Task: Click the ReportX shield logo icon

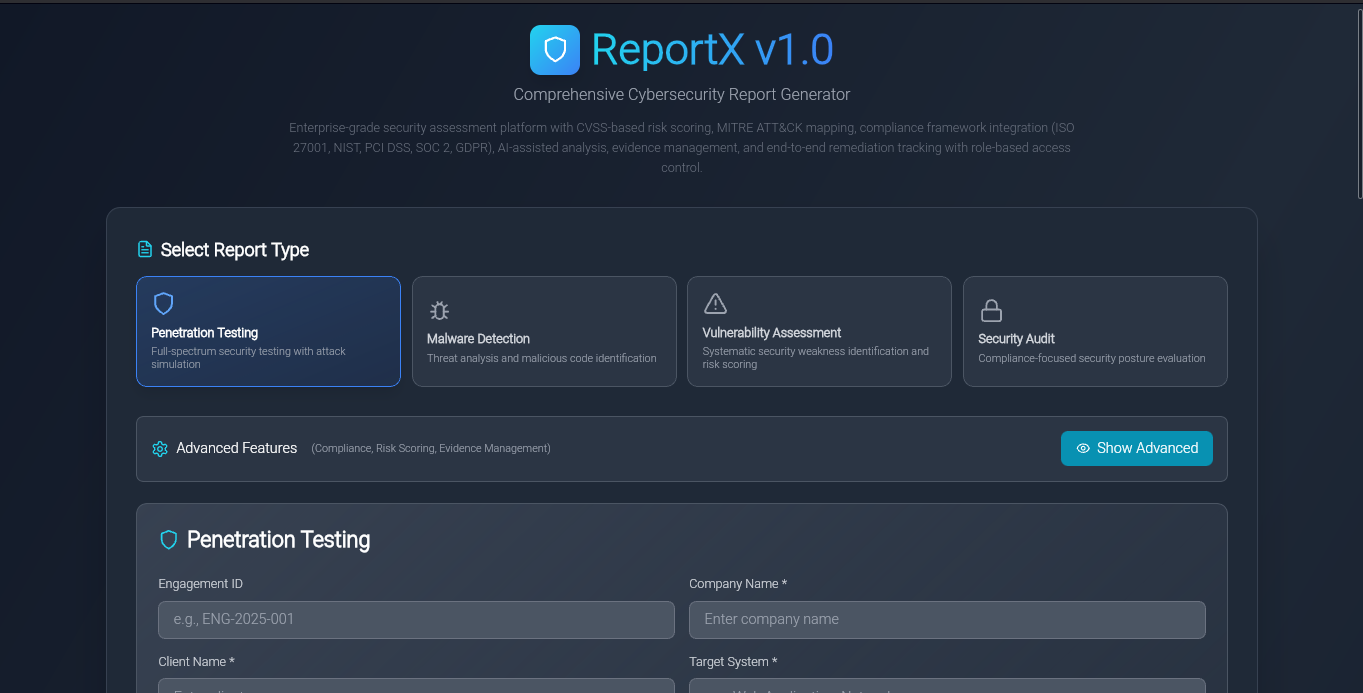Action: (x=555, y=50)
